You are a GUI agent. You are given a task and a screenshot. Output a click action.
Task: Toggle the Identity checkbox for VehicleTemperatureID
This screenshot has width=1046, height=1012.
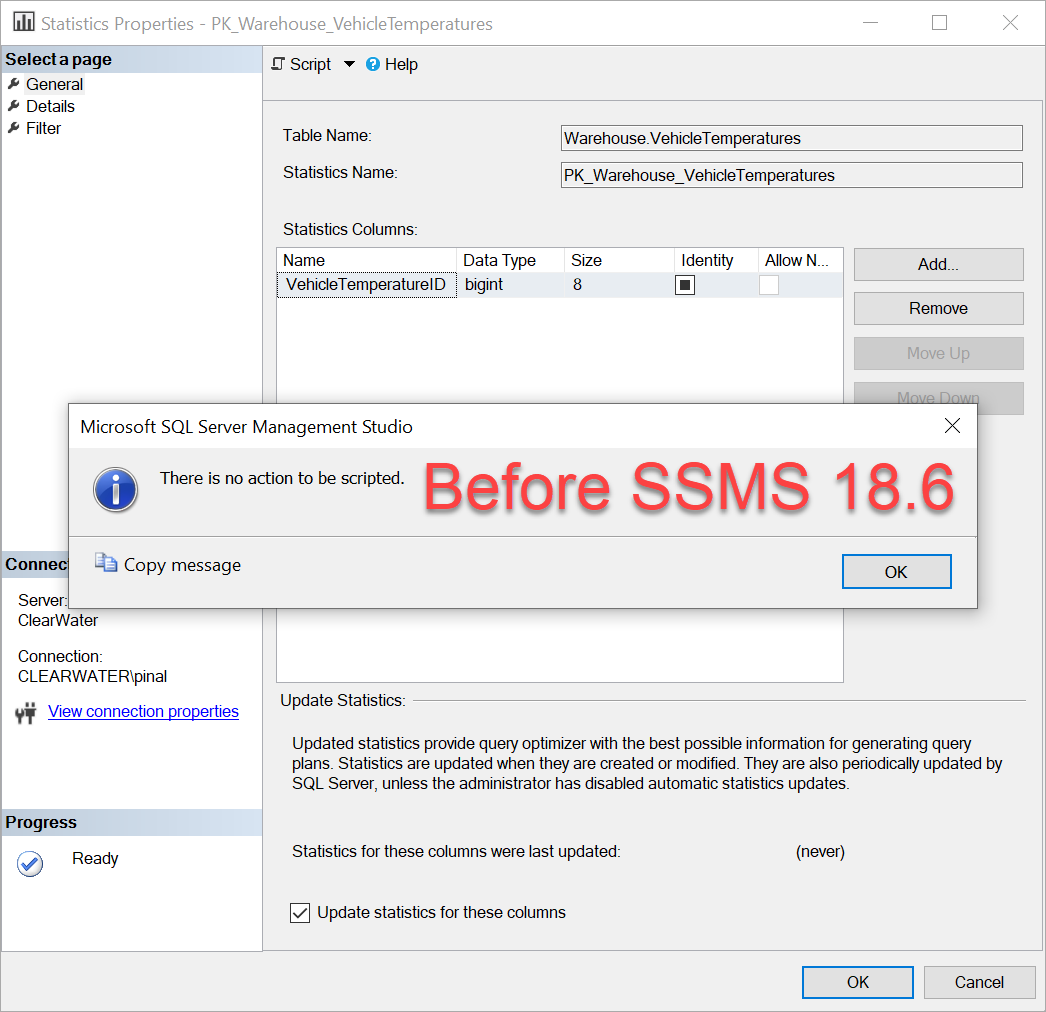tap(685, 285)
